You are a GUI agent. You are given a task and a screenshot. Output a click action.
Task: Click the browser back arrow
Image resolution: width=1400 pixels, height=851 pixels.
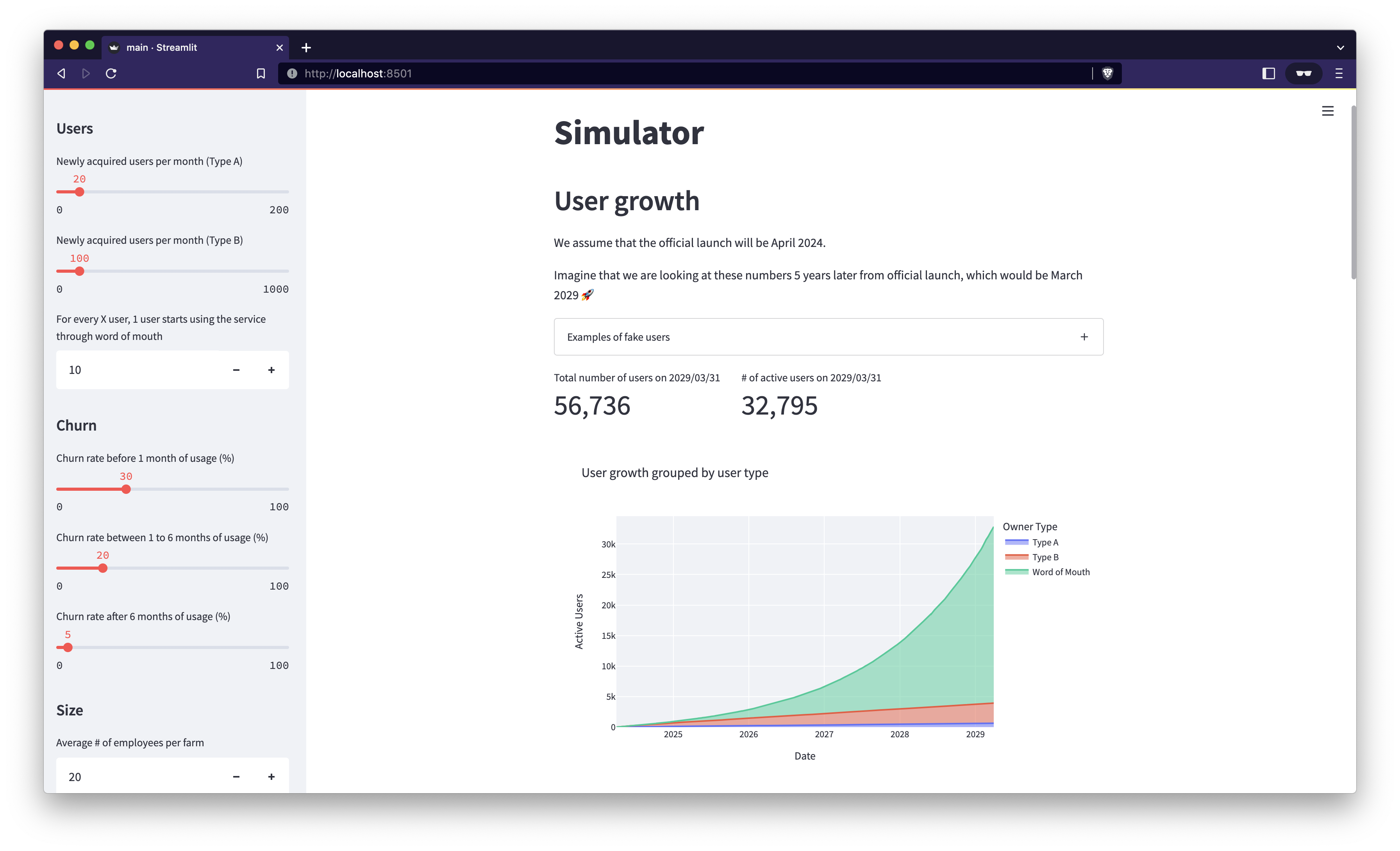tap(61, 73)
